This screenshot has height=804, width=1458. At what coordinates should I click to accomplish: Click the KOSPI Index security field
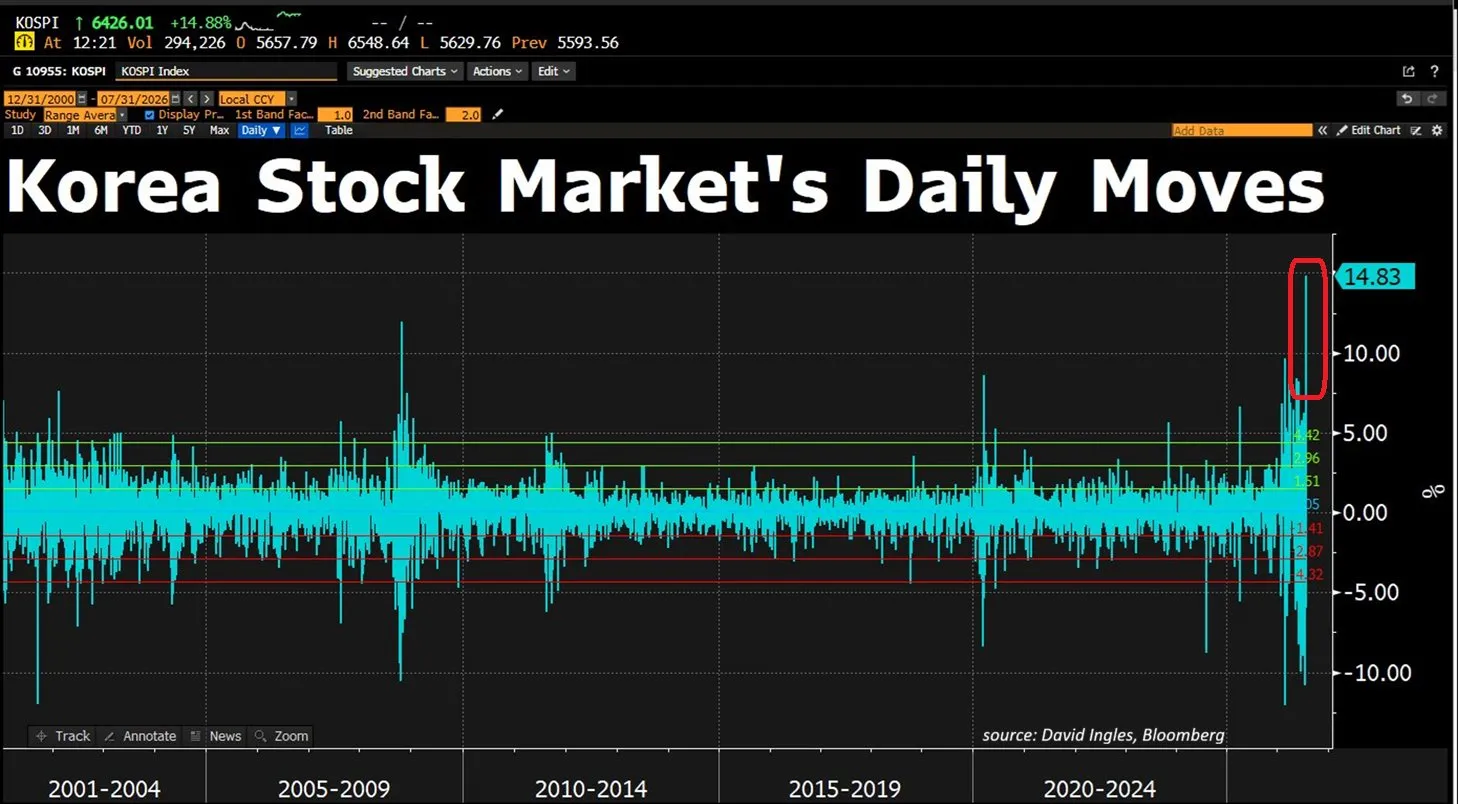click(227, 71)
